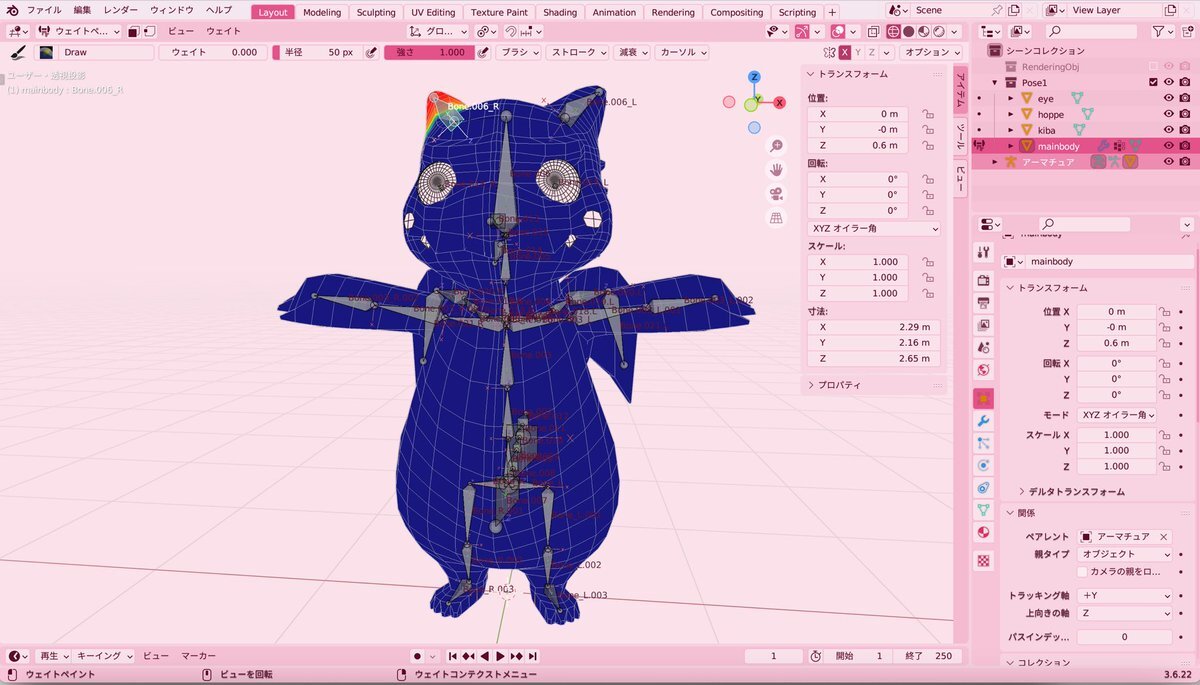
Task: Open the Modifier properties wrench tab
Action: tap(983, 421)
